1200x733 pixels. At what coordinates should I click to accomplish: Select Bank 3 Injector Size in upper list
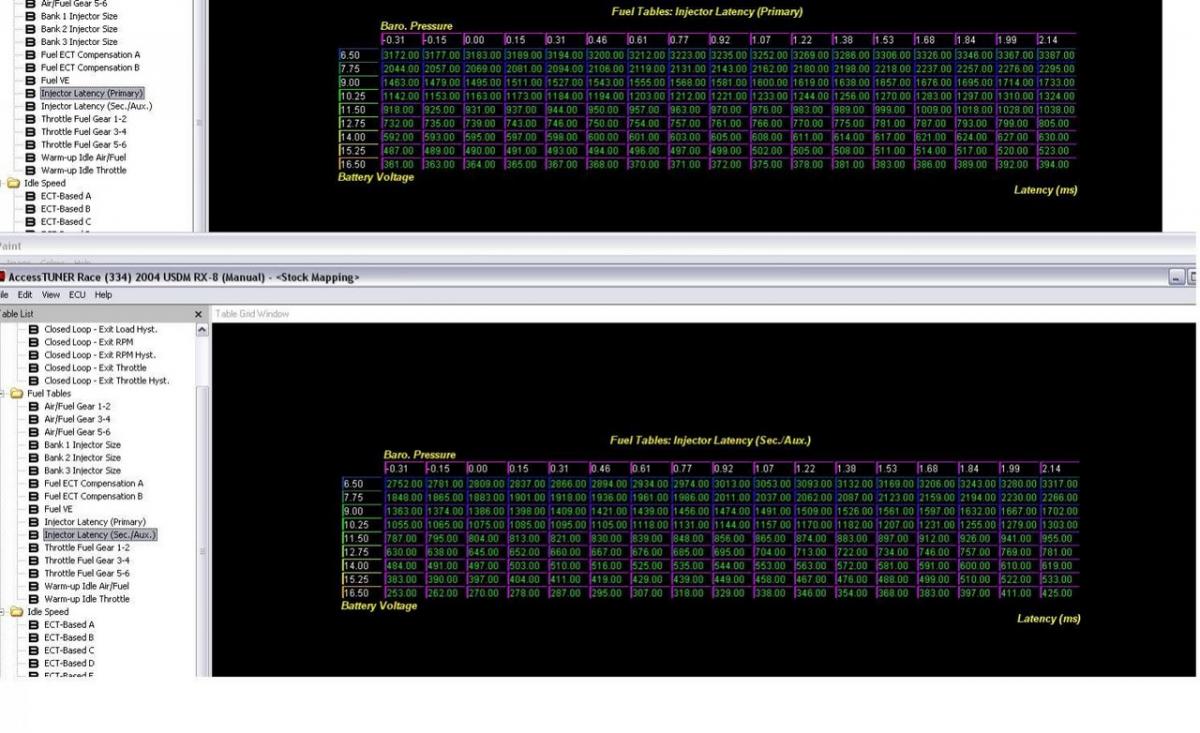coord(79,42)
